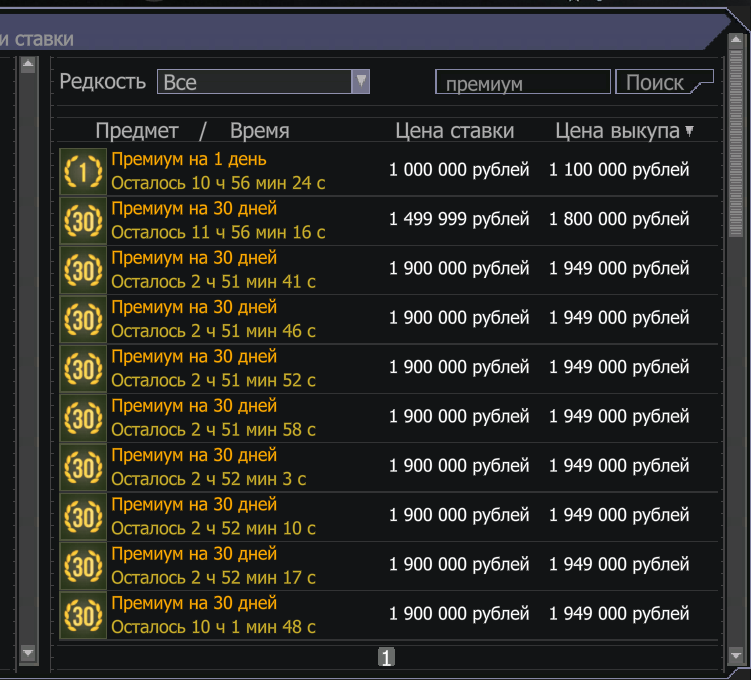751x680 pixels.
Task: Select lot with 1 100 000 рублей buyout
Action: coord(388,171)
